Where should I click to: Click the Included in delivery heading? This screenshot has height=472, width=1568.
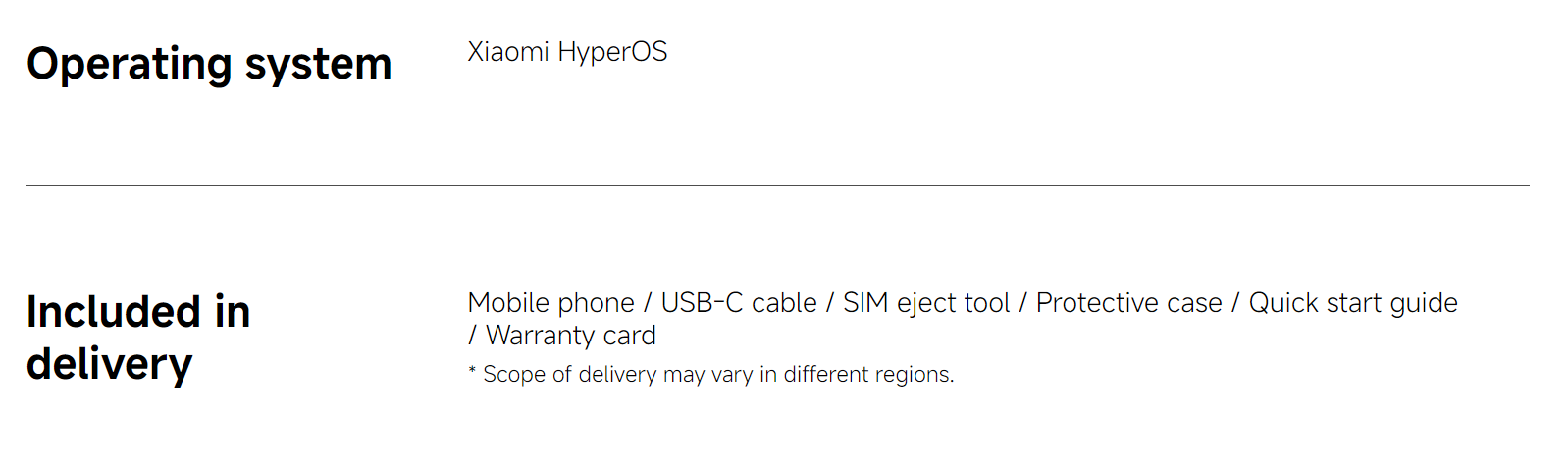click(x=138, y=338)
